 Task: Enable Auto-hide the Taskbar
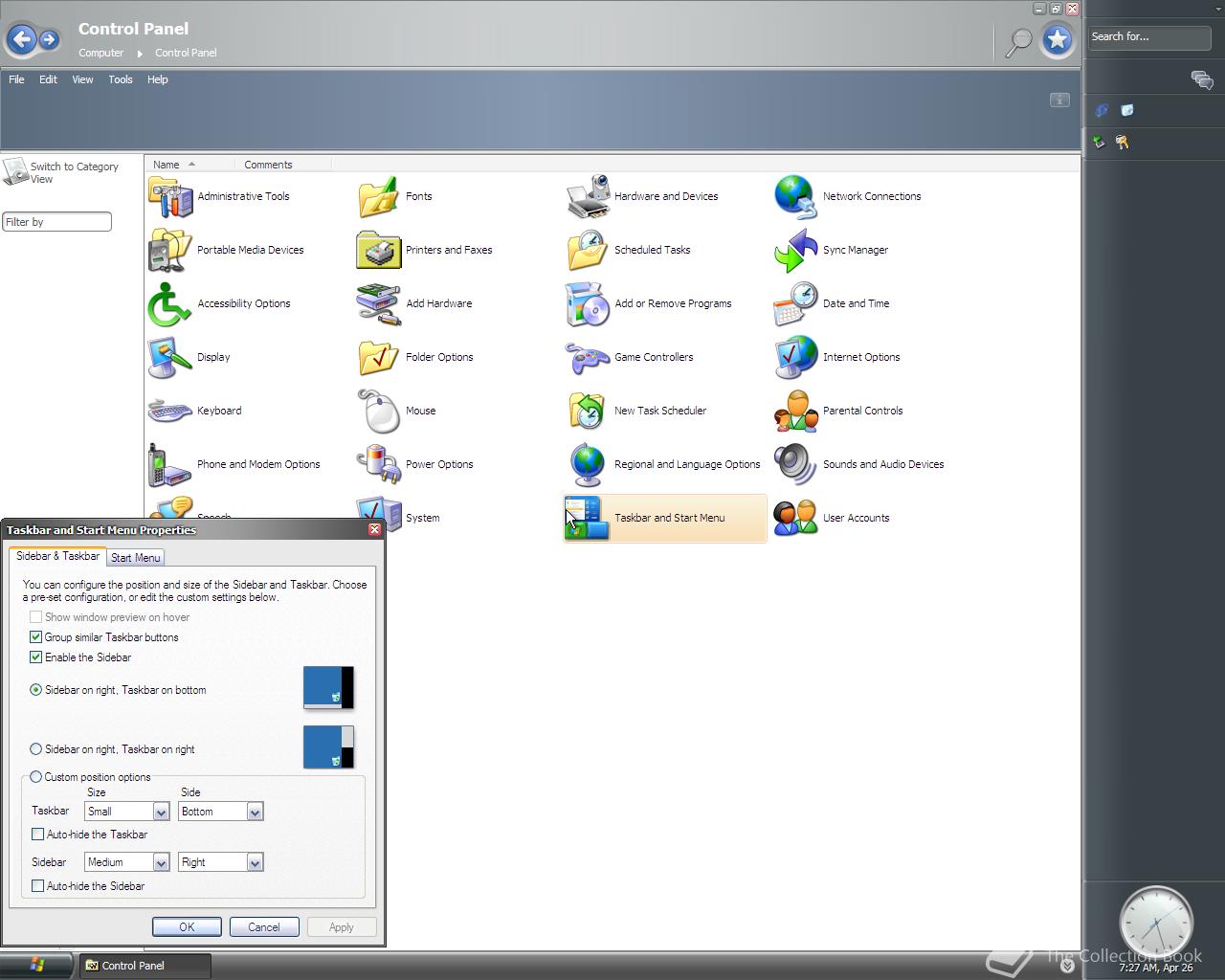click(38, 834)
